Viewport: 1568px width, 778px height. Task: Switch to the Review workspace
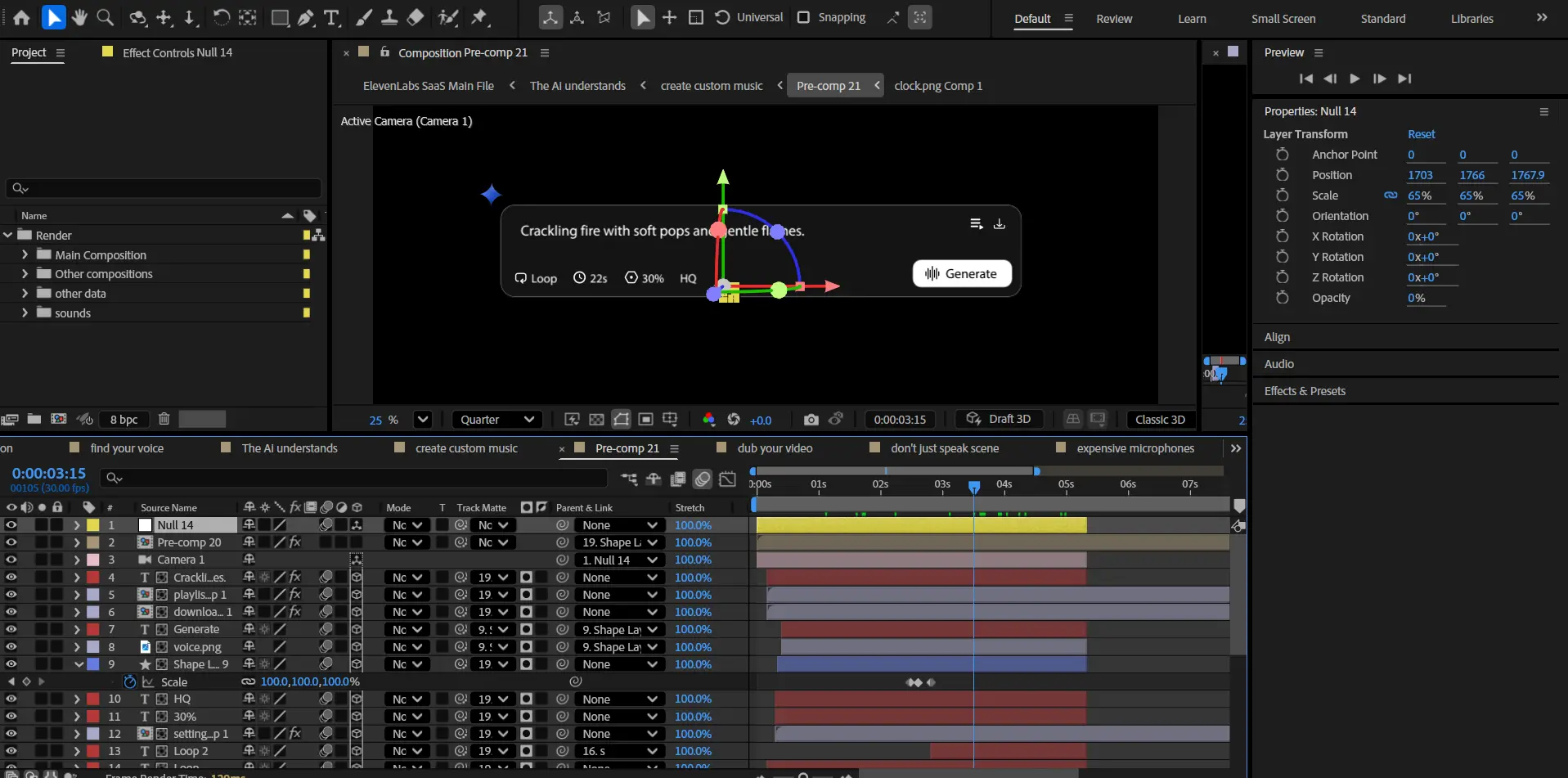(x=1114, y=19)
